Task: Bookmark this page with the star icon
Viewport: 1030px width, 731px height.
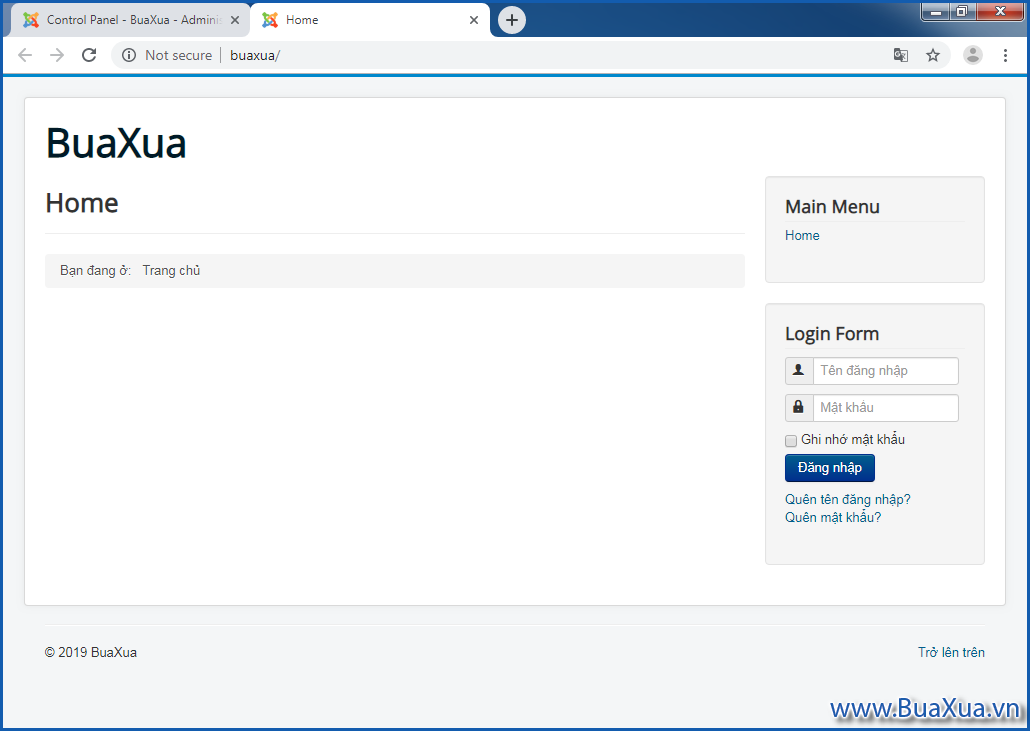Action: tap(933, 55)
